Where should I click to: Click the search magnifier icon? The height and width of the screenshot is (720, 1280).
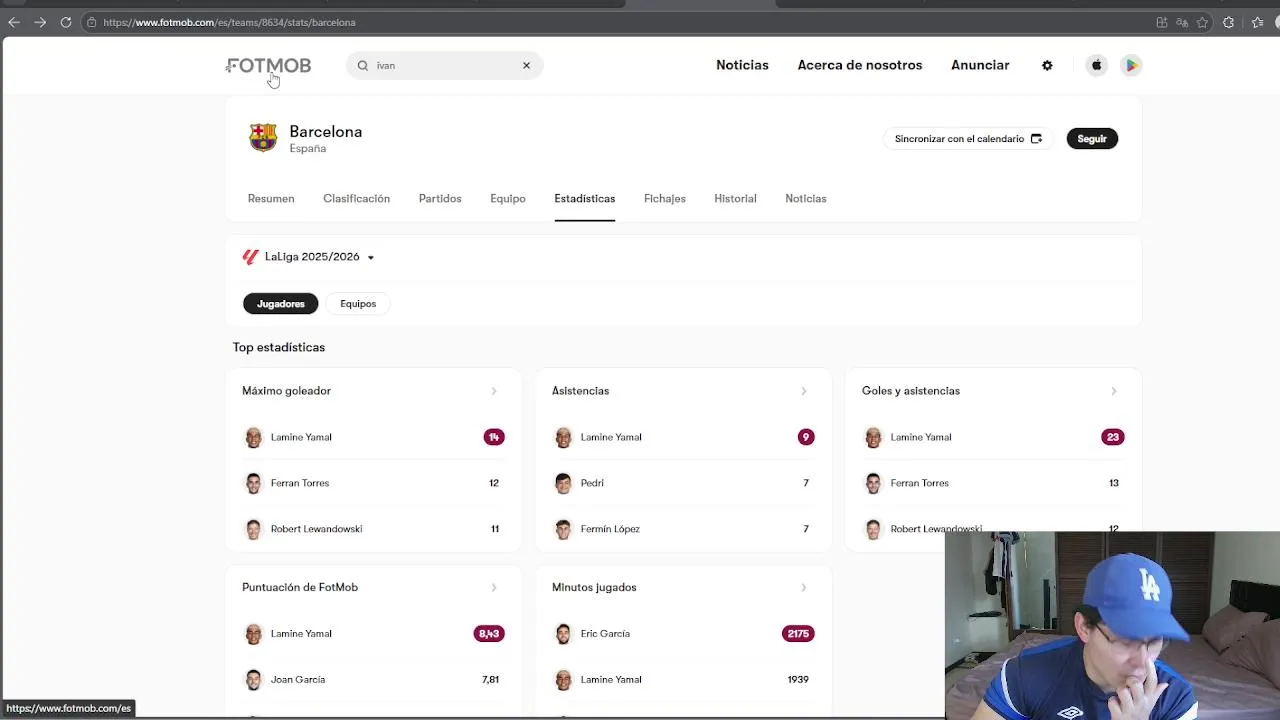[x=363, y=65]
